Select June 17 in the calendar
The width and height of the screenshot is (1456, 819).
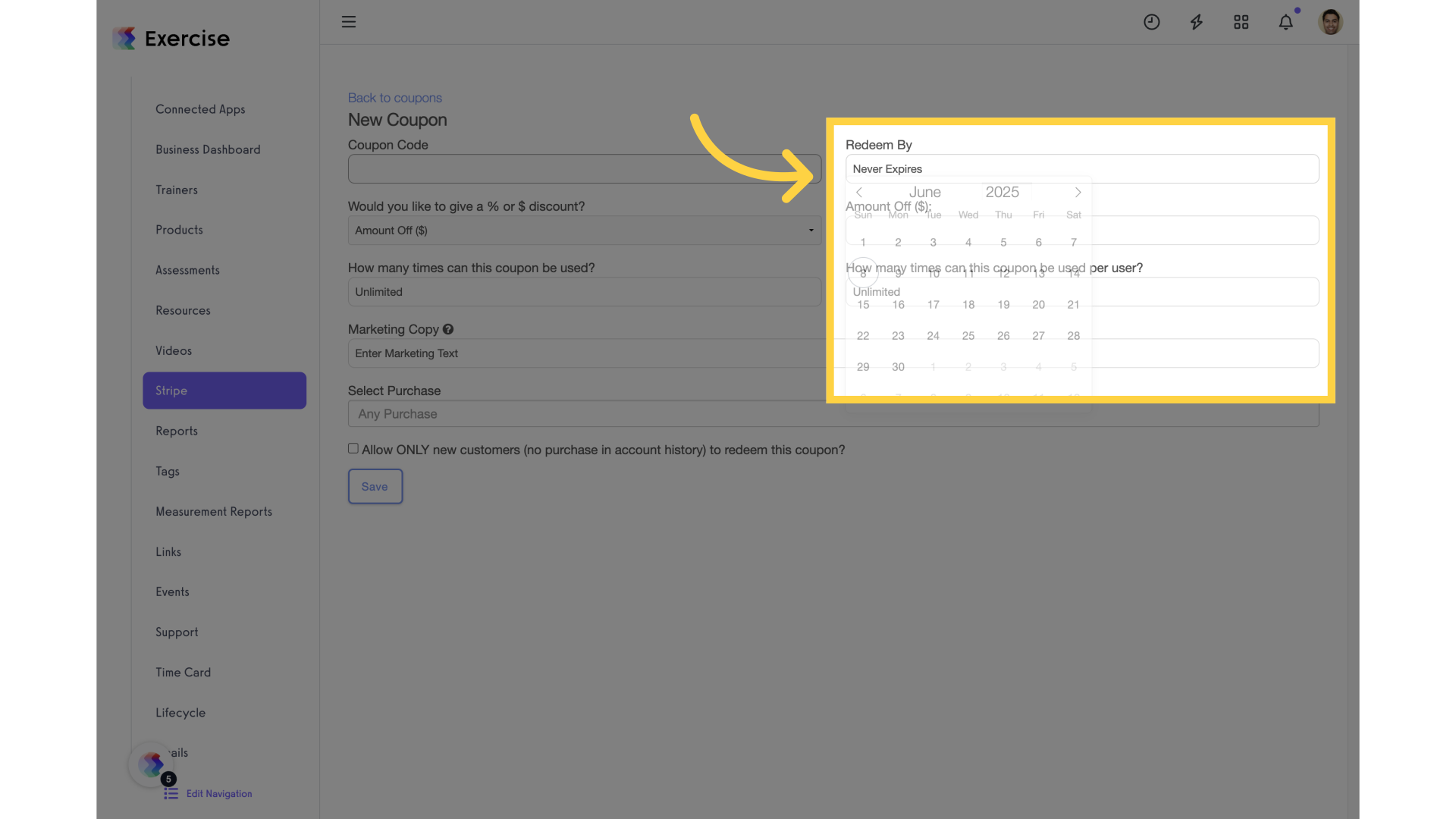click(x=934, y=305)
